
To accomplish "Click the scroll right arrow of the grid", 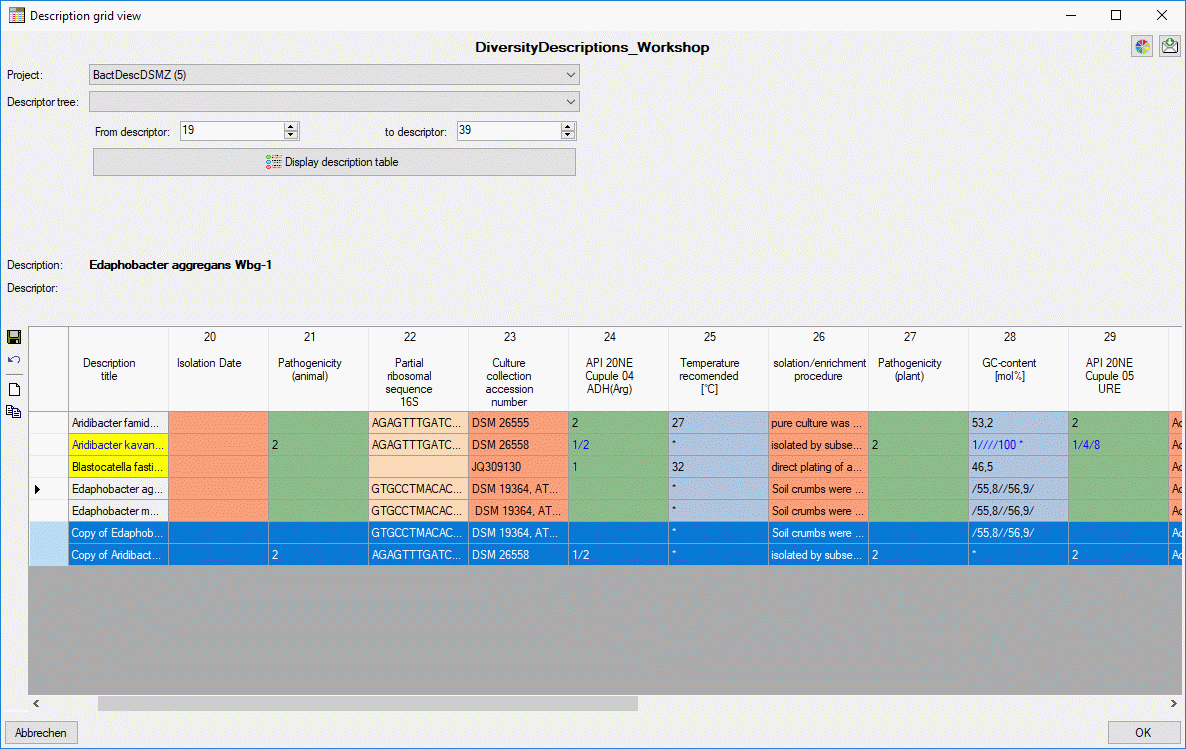I will pos(1174,704).
